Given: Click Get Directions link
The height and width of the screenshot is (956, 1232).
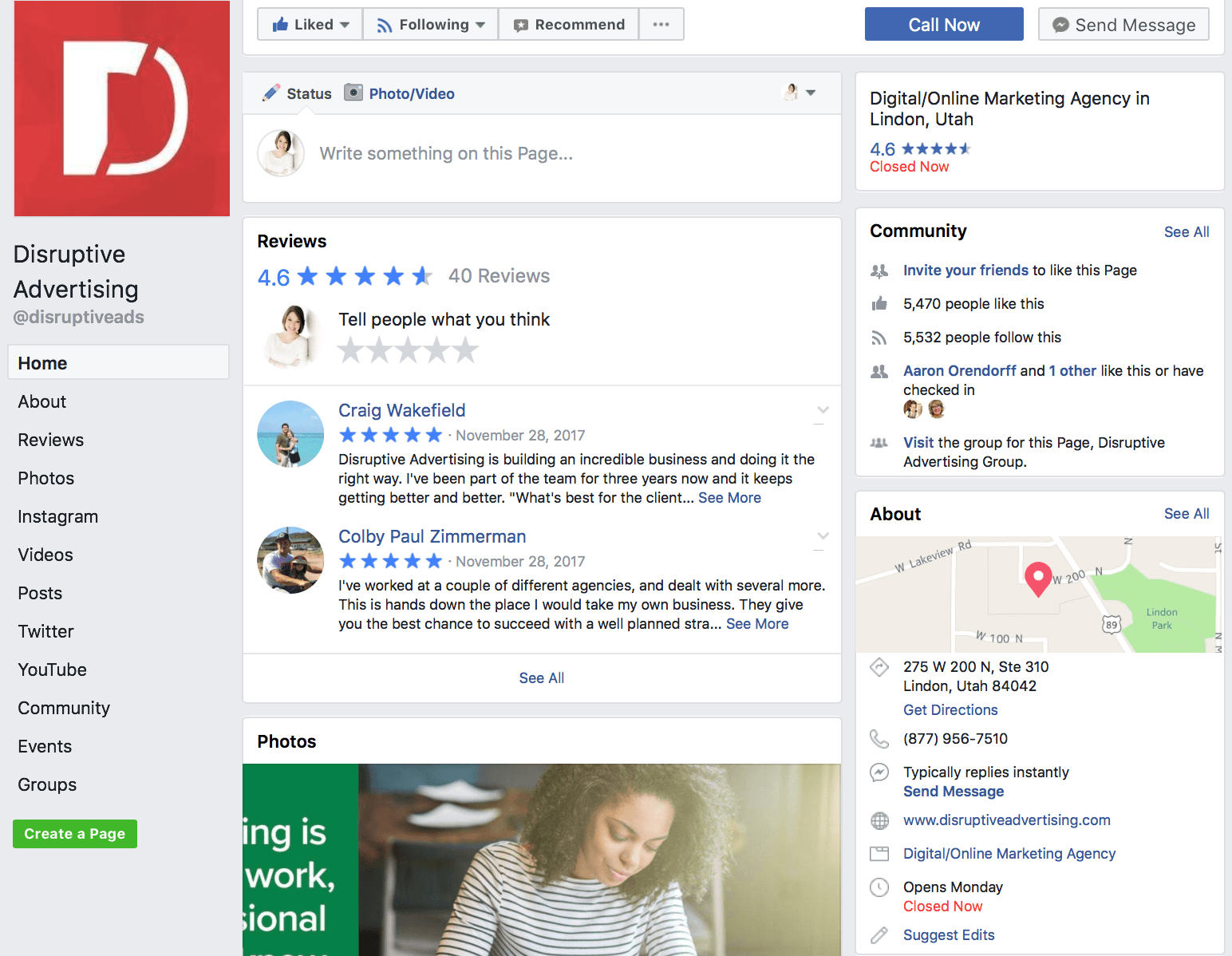Looking at the screenshot, I should 950,710.
